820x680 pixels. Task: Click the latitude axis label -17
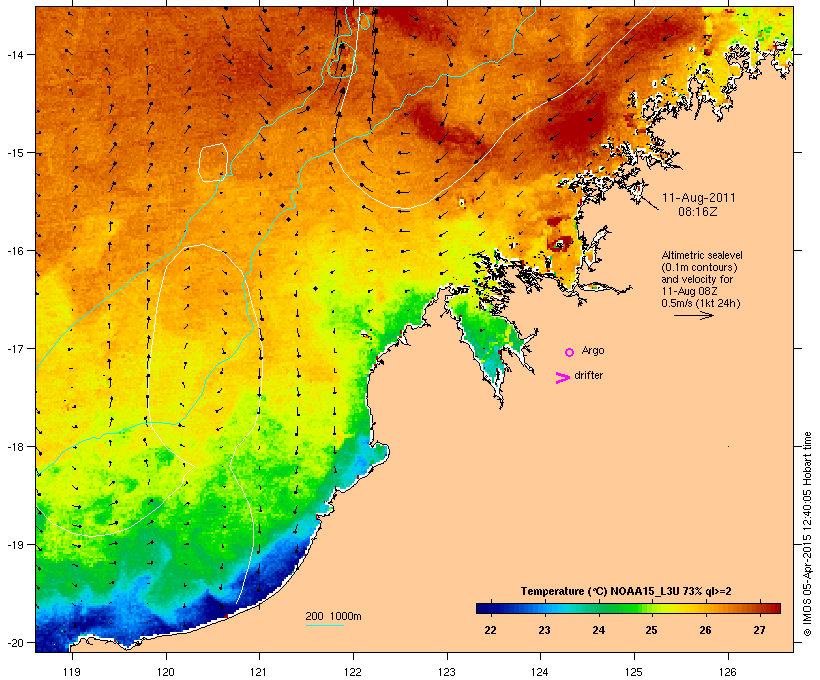(14, 348)
